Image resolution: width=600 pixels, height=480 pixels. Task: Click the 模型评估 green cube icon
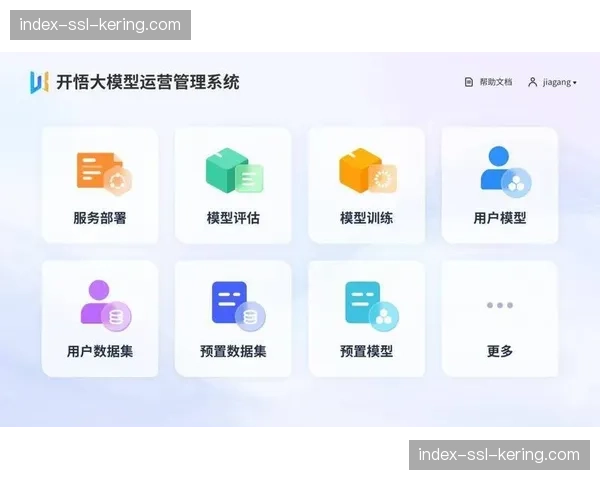tap(234, 170)
